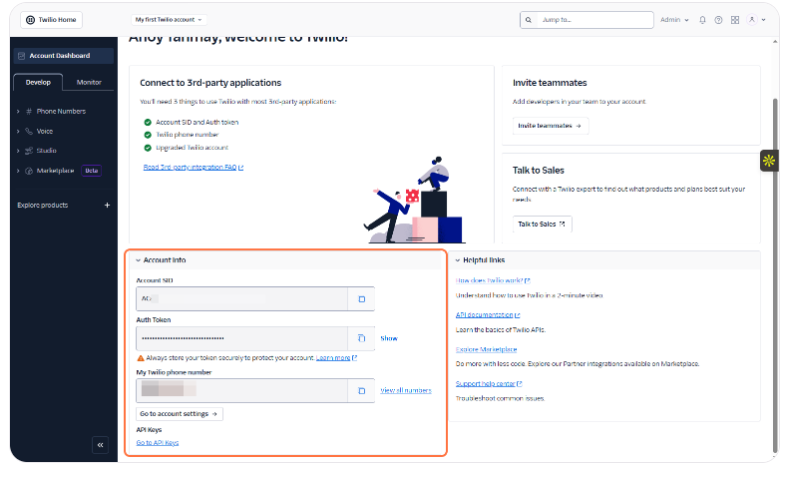Open the View all numbers link
Viewport: 793px width, 499px height.
tap(406, 390)
